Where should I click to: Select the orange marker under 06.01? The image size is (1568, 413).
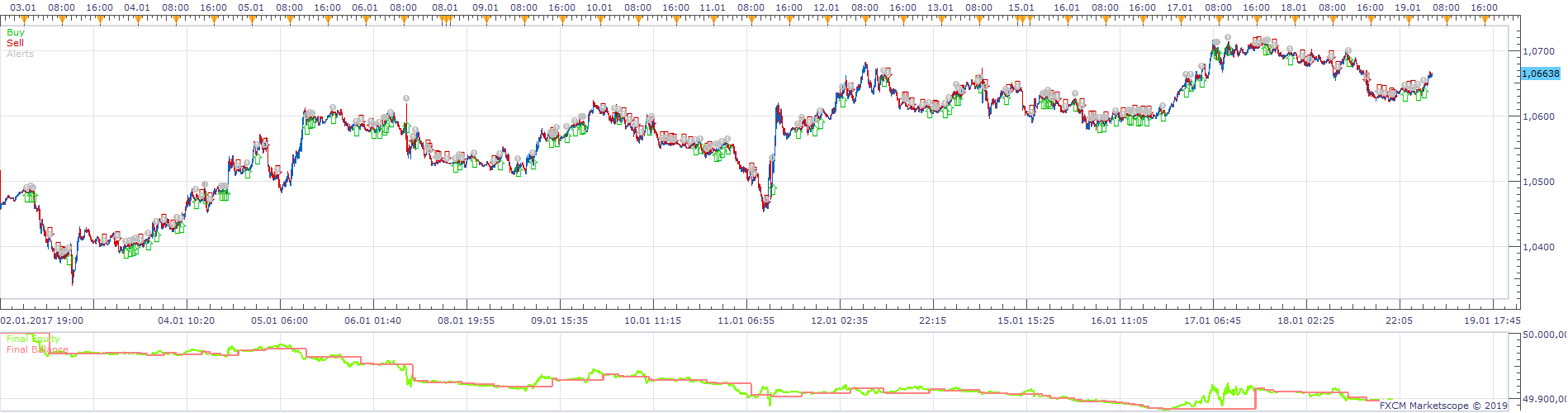click(366, 20)
